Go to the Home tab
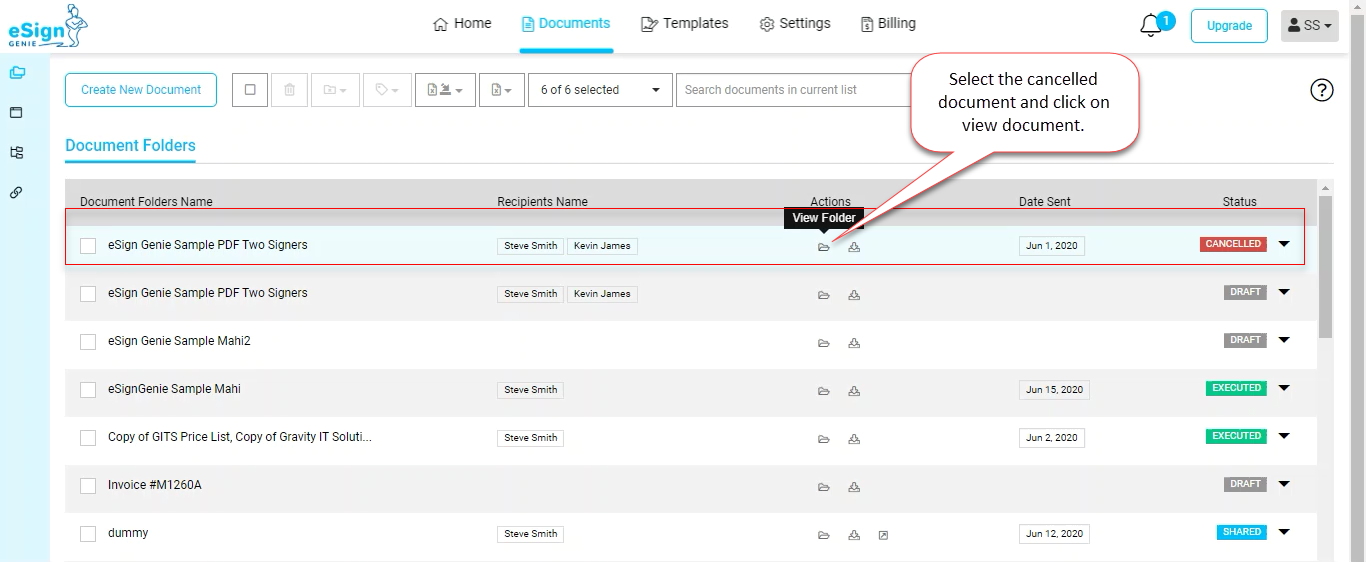The width and height of the screenshot is (1366, 562). tap(462, 23)
